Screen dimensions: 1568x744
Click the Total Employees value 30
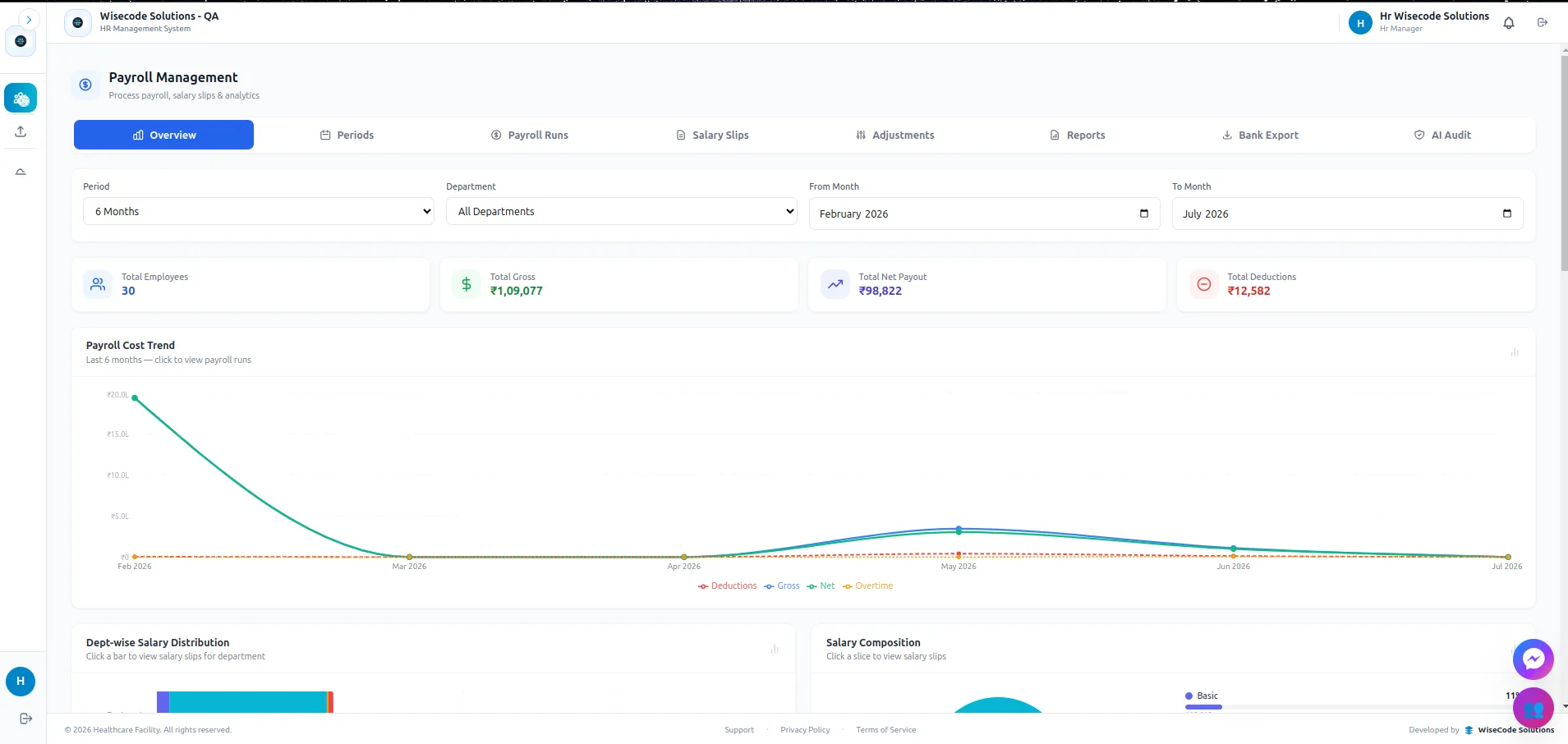click(128, 291)
